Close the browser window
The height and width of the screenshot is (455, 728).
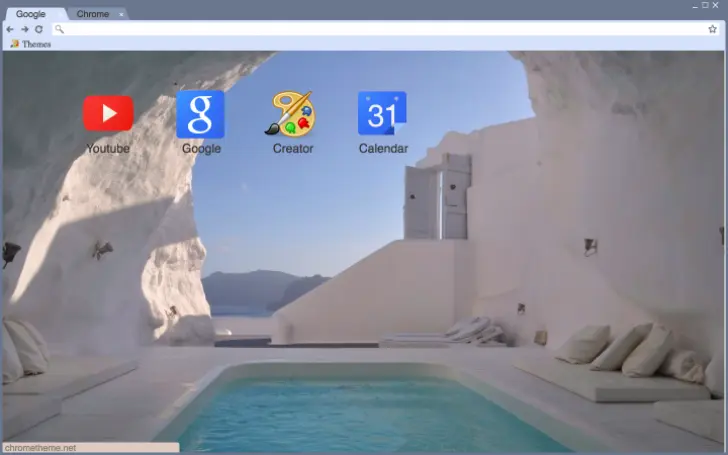click(x=717, y=6)
